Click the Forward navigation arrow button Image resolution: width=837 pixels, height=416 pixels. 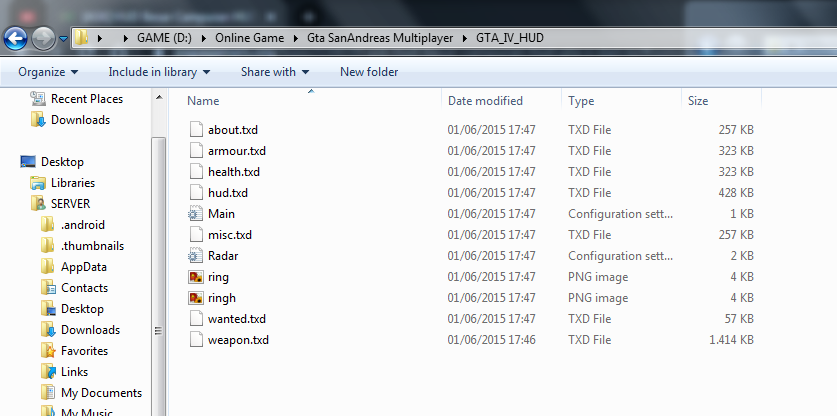click(x=44, y=38)
